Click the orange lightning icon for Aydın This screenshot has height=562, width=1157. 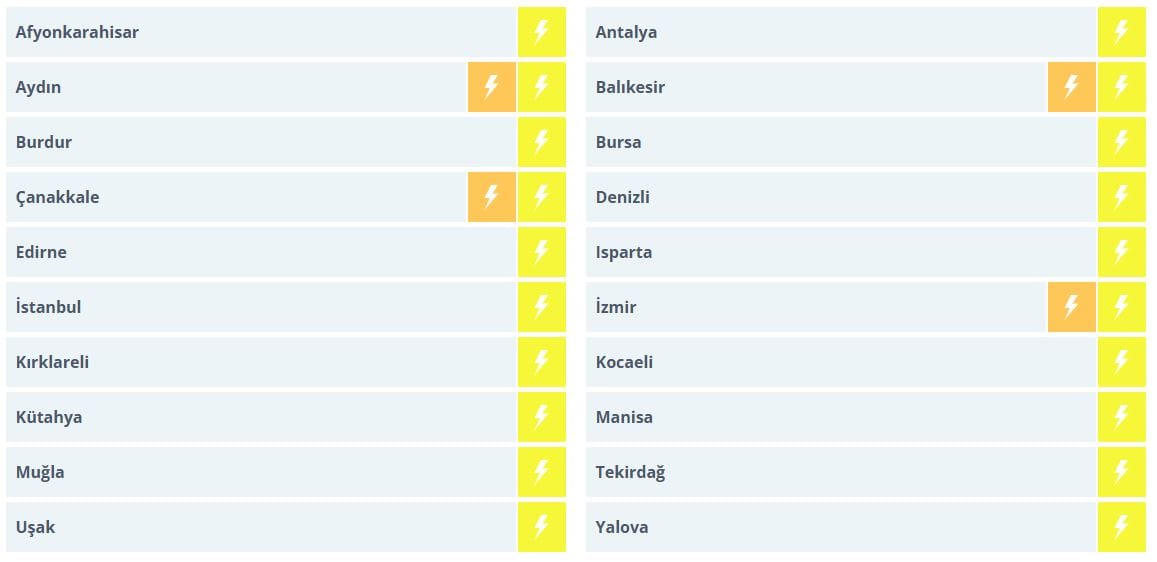[x=491, y=87]
